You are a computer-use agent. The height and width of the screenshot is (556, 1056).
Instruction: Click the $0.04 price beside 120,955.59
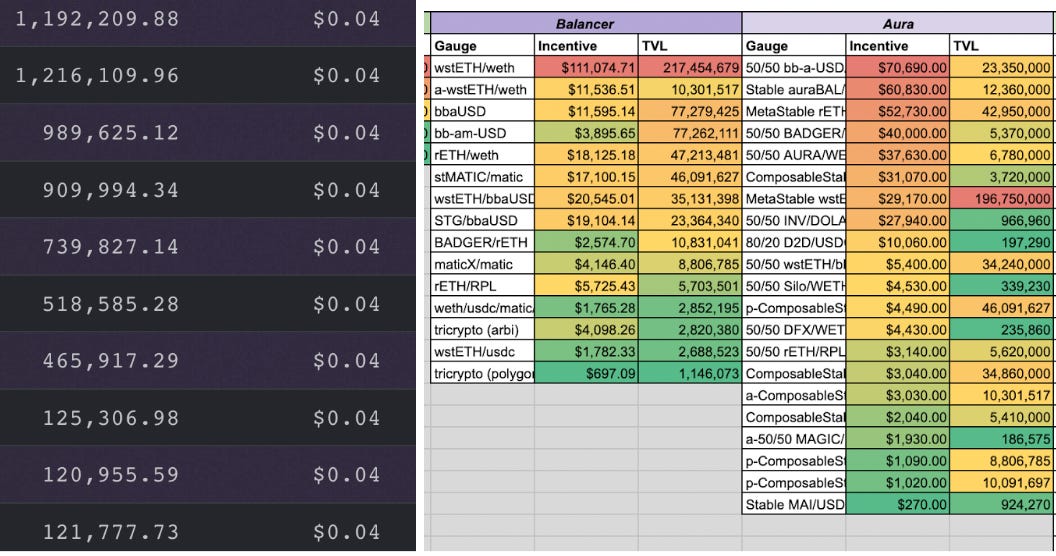click(346, 475)
